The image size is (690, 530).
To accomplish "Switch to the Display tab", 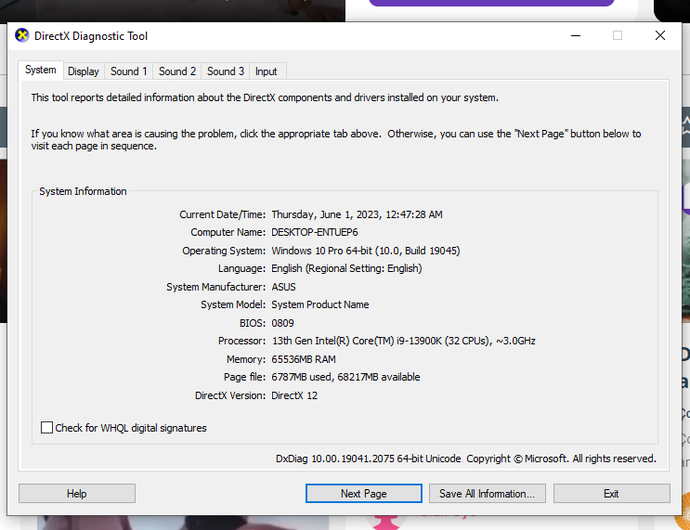I will pos(83,71).
